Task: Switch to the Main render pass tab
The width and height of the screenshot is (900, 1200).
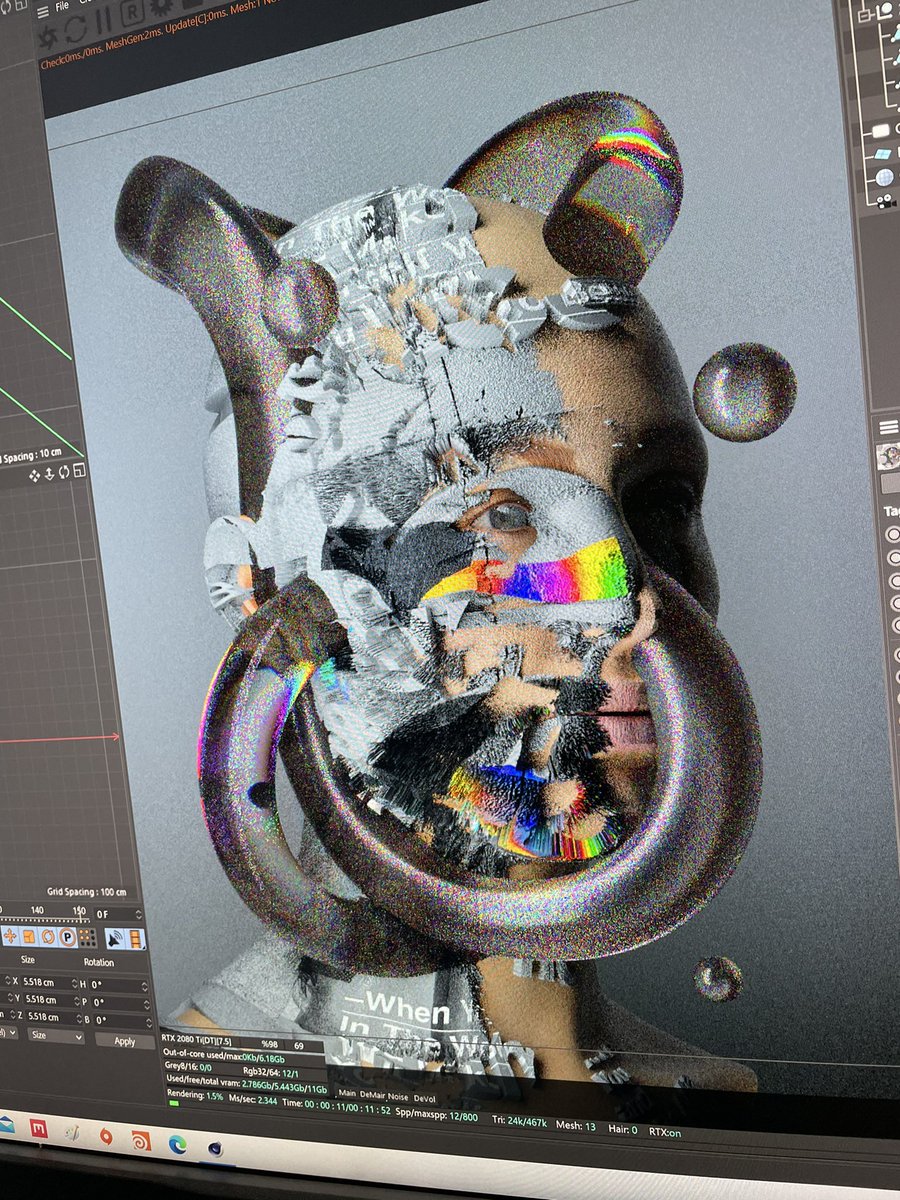Action: click(x=347, y=1093)
